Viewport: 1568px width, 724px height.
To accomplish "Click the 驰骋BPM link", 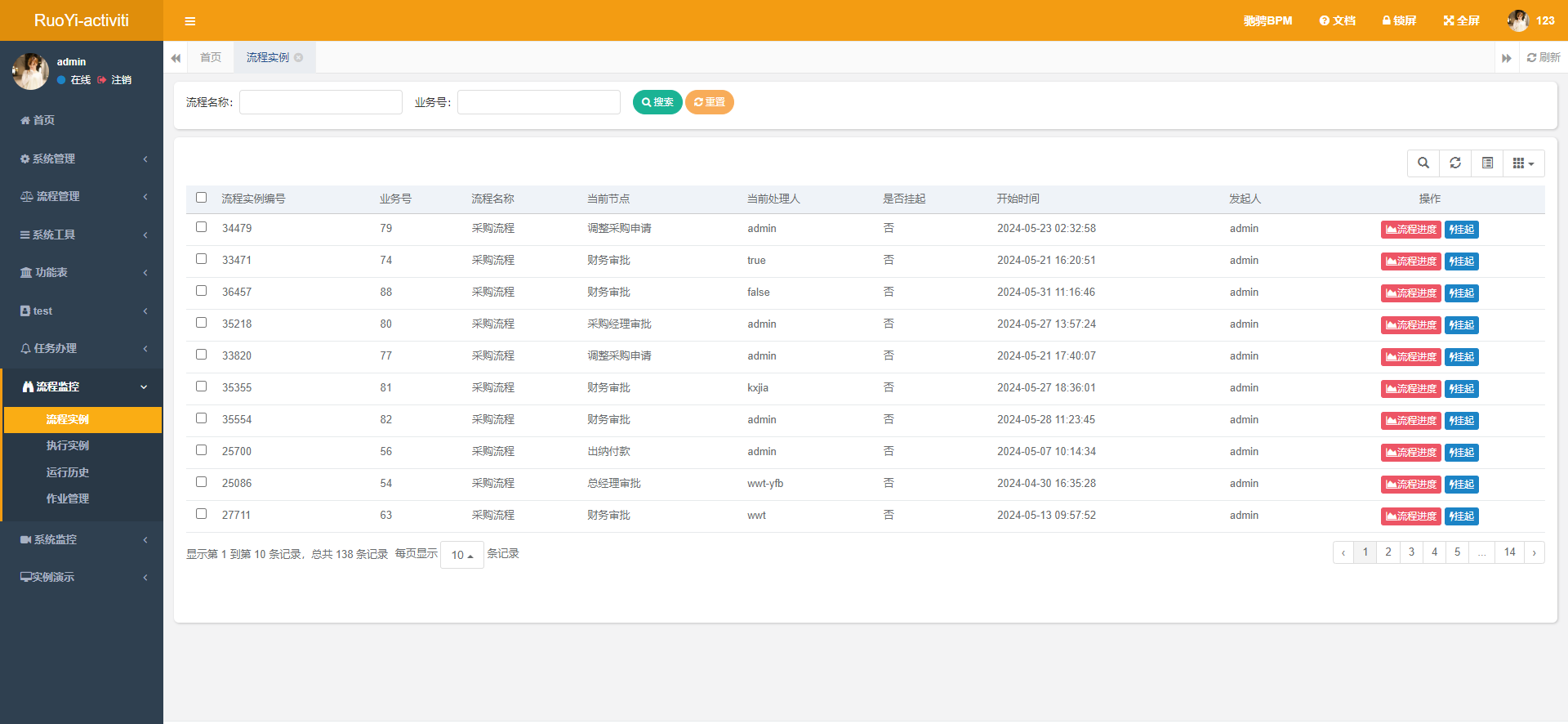I will [1267, 20].
